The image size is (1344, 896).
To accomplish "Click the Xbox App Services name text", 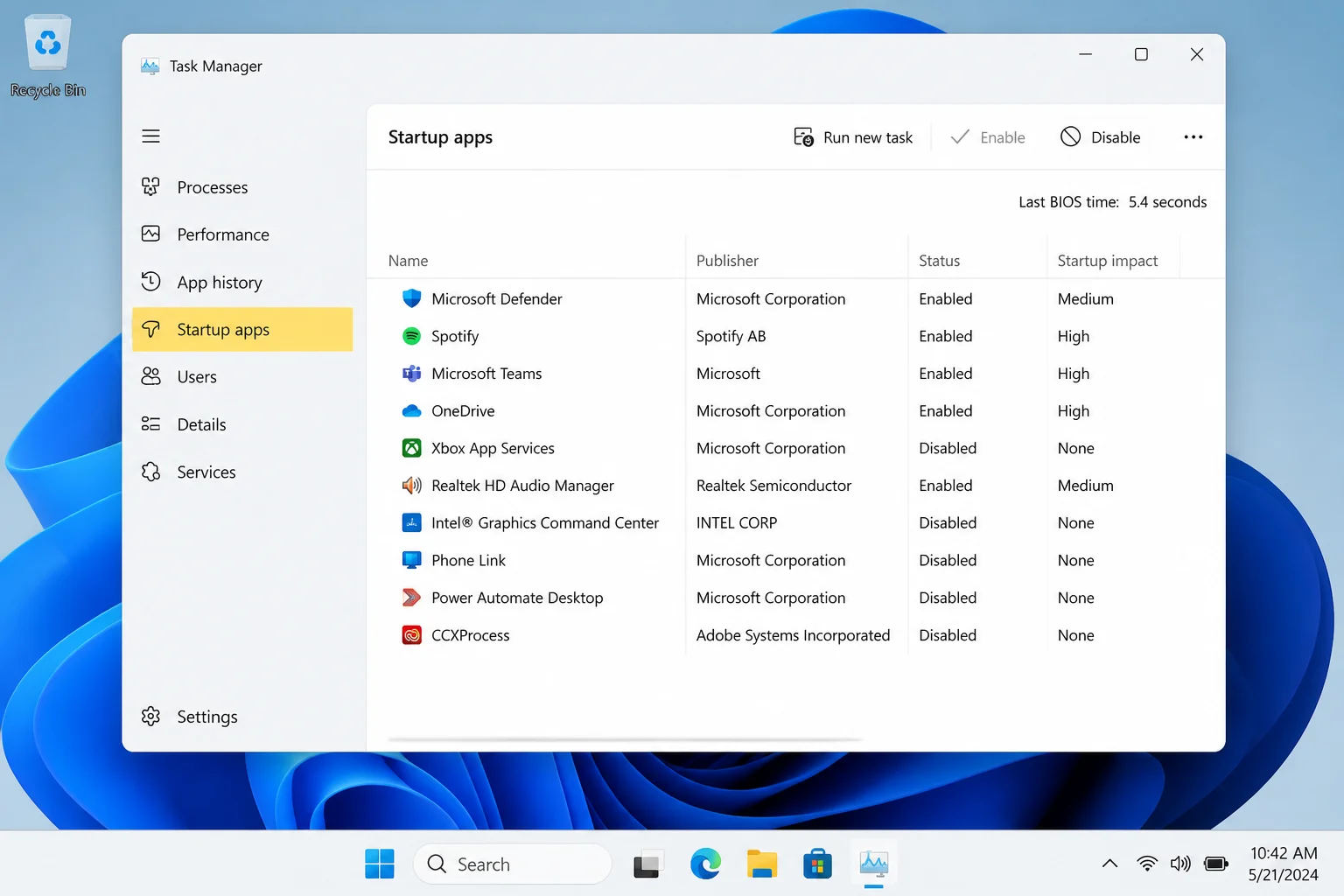I will click(x=493, y=448).
